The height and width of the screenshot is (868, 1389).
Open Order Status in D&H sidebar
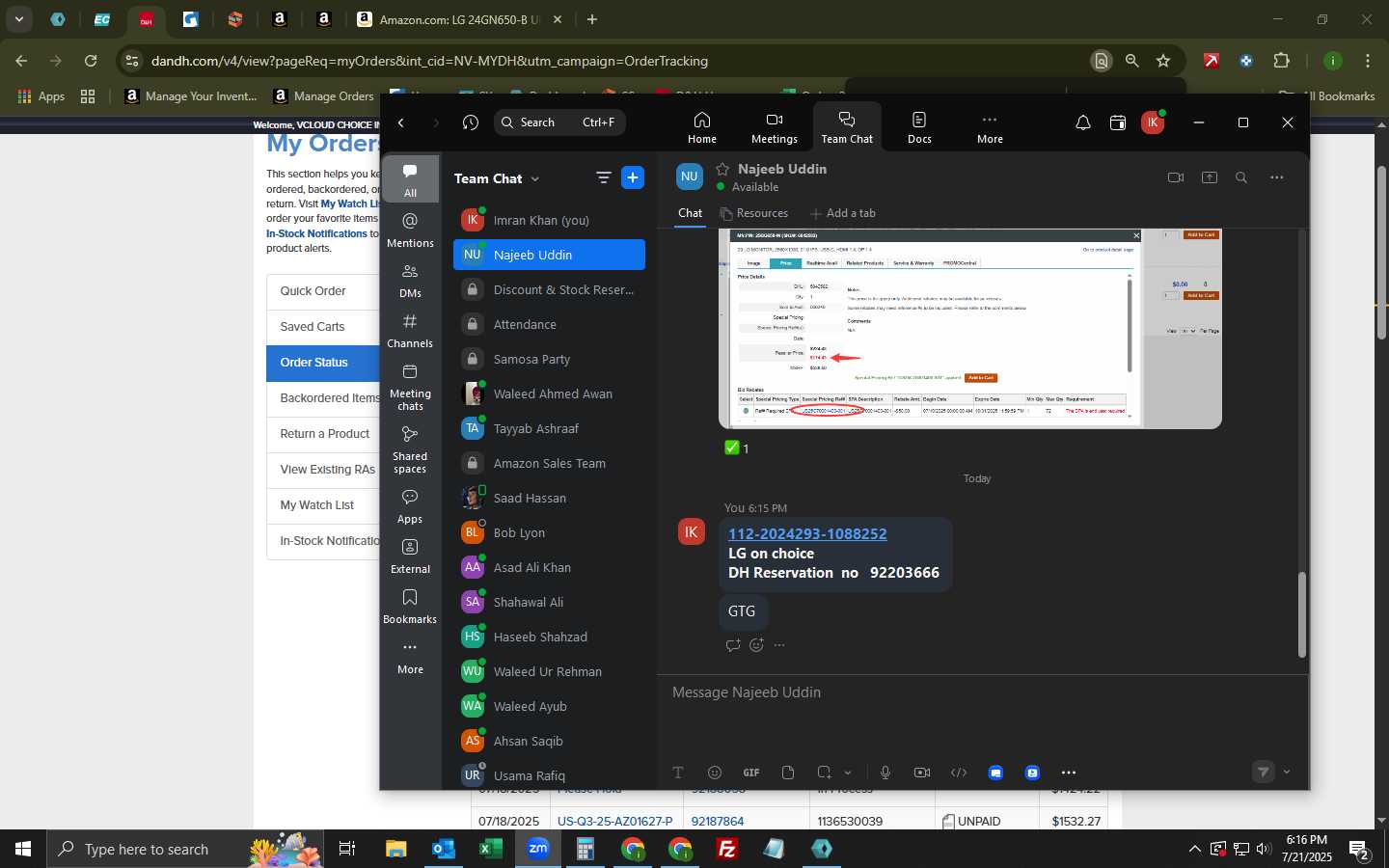tap(324, 363)
